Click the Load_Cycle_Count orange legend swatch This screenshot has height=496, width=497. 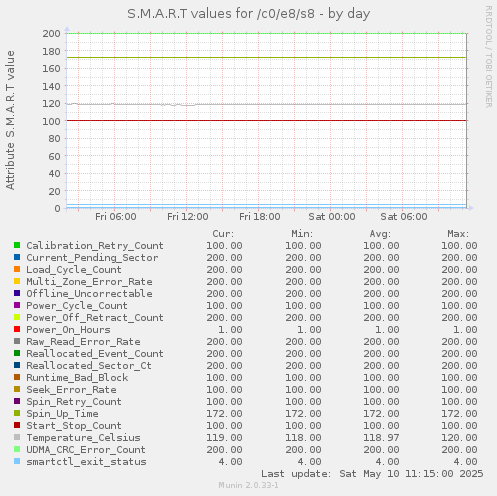tap(17, 269)
